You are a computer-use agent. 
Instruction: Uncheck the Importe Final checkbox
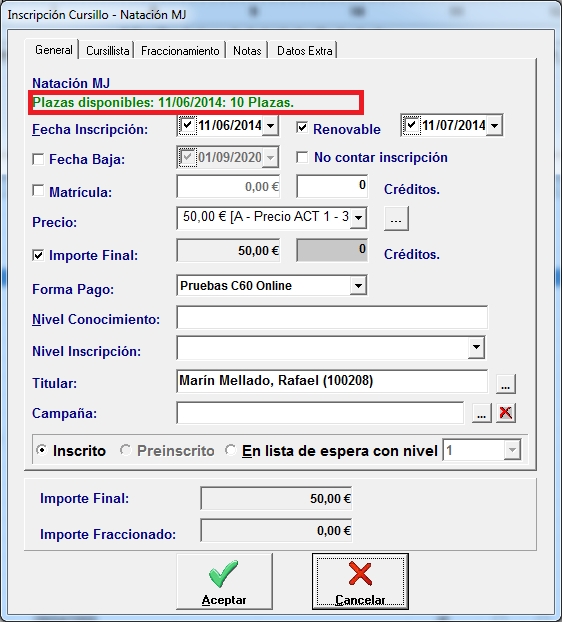tap(38, 255)
